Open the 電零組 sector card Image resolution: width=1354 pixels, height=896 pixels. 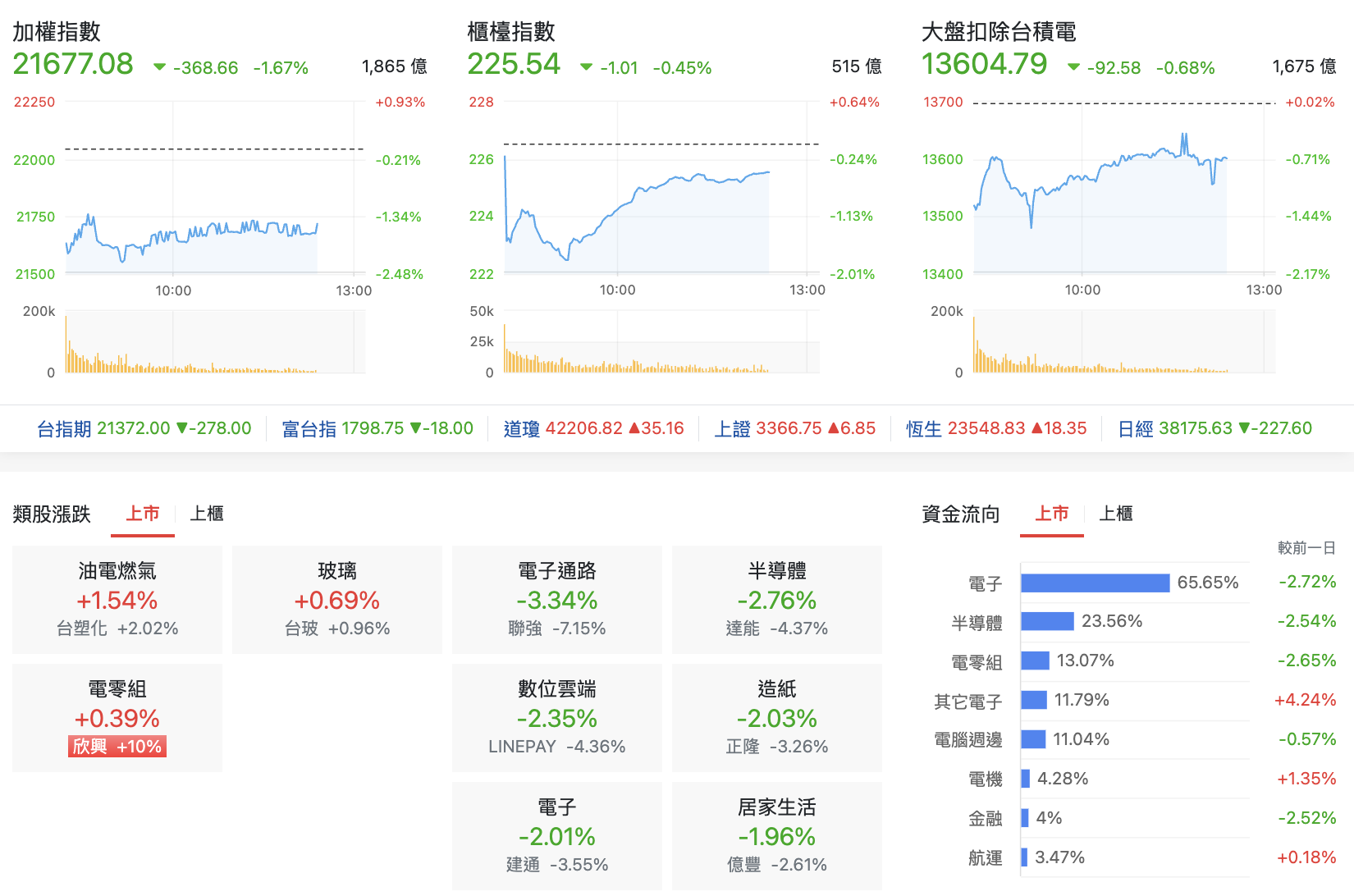pos(117,718)
